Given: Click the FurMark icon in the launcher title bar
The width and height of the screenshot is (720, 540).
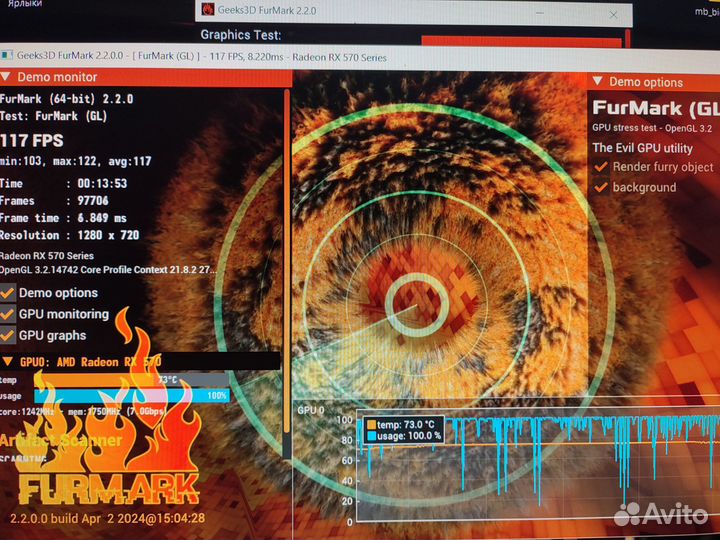Looking at the screenshot, I should pos(208,10).
